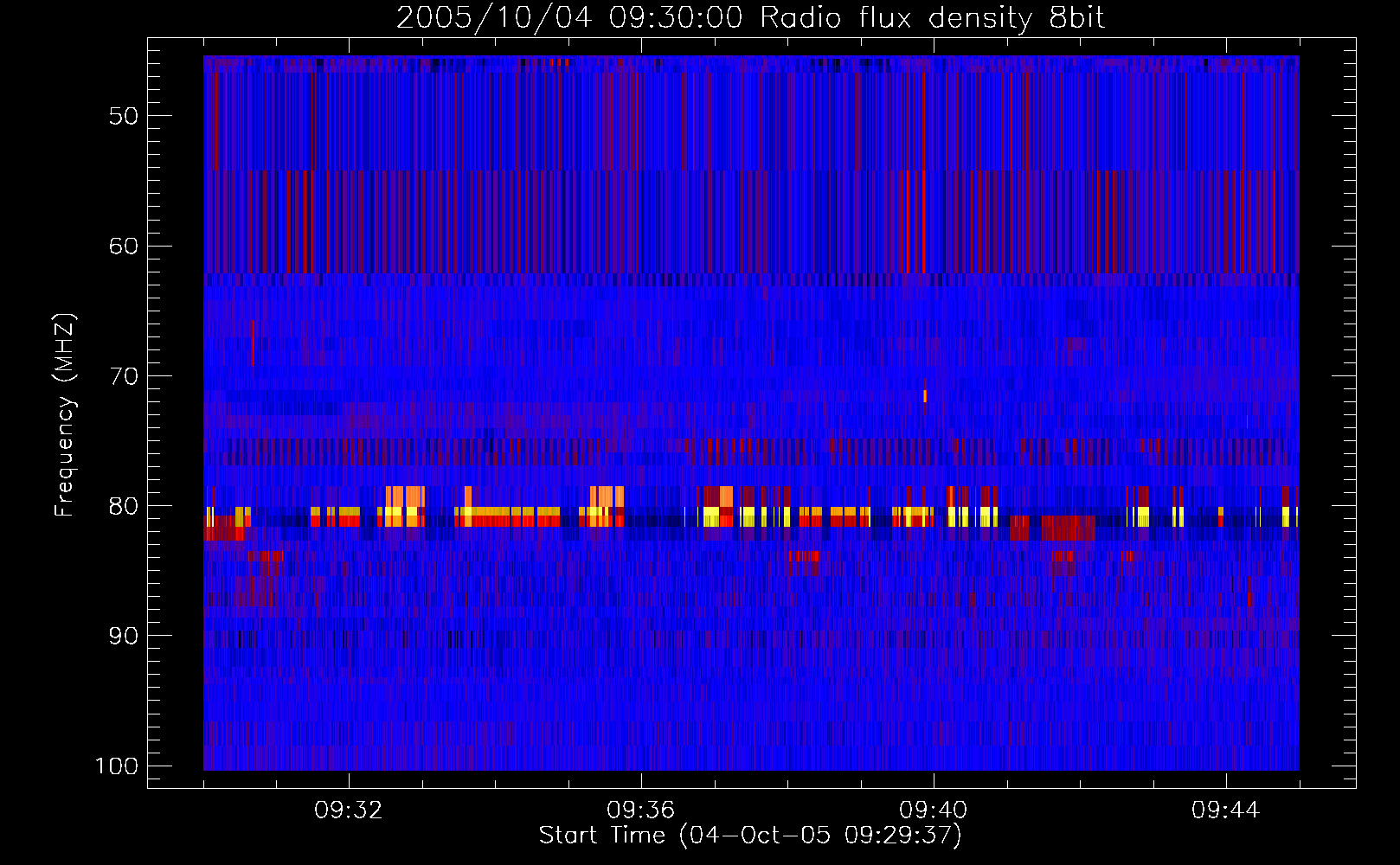This screenshot has width=1400, height=865.
Task: Click the 100 frequency tick label
Action: 117,766
